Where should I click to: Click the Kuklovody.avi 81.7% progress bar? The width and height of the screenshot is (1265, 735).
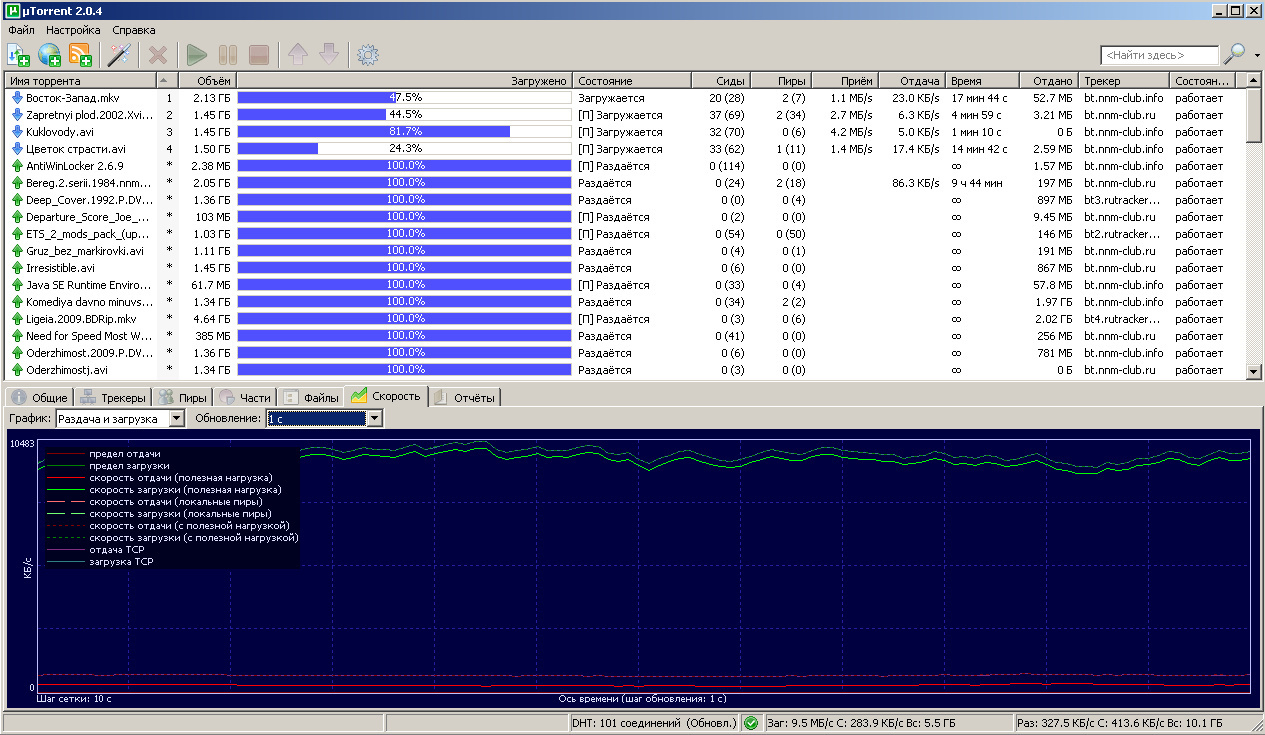[404, 132]
